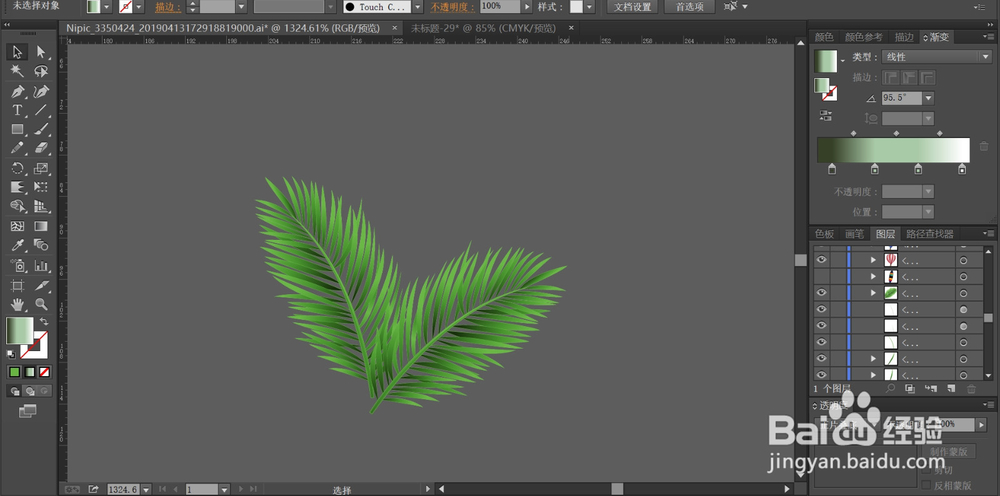The height and width of the screenshot is (496, 1000).
Task: Hide the red flower layer
Action: coord(821,259)
